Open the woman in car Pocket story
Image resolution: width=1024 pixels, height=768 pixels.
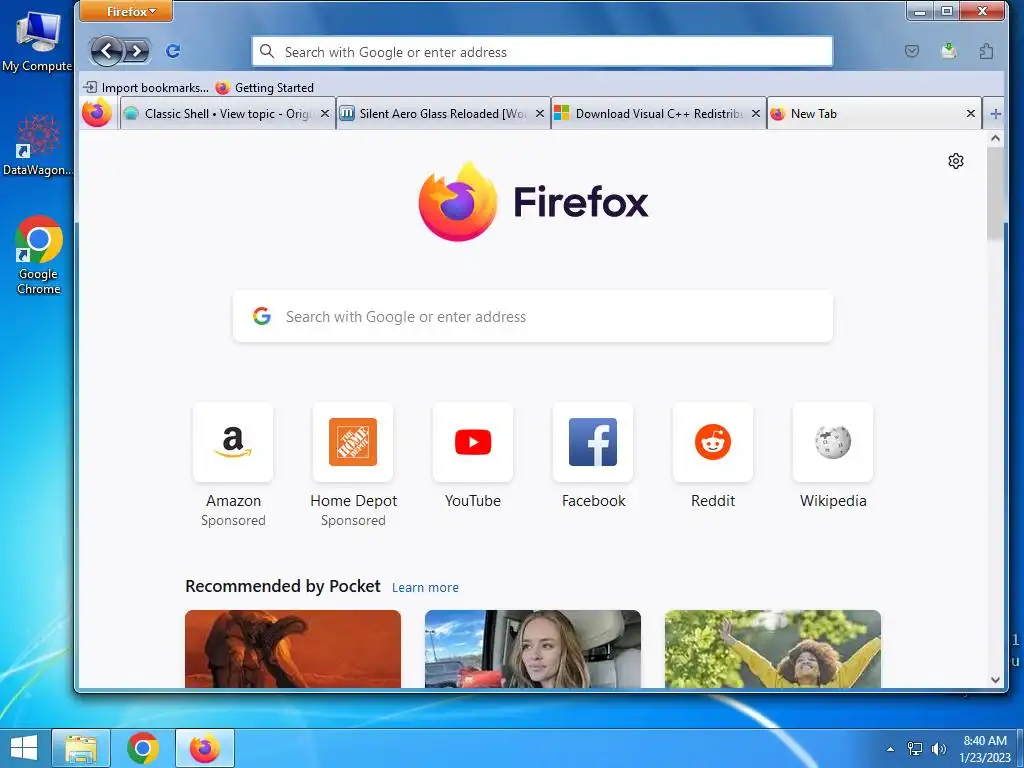click(x=532, y=648)
